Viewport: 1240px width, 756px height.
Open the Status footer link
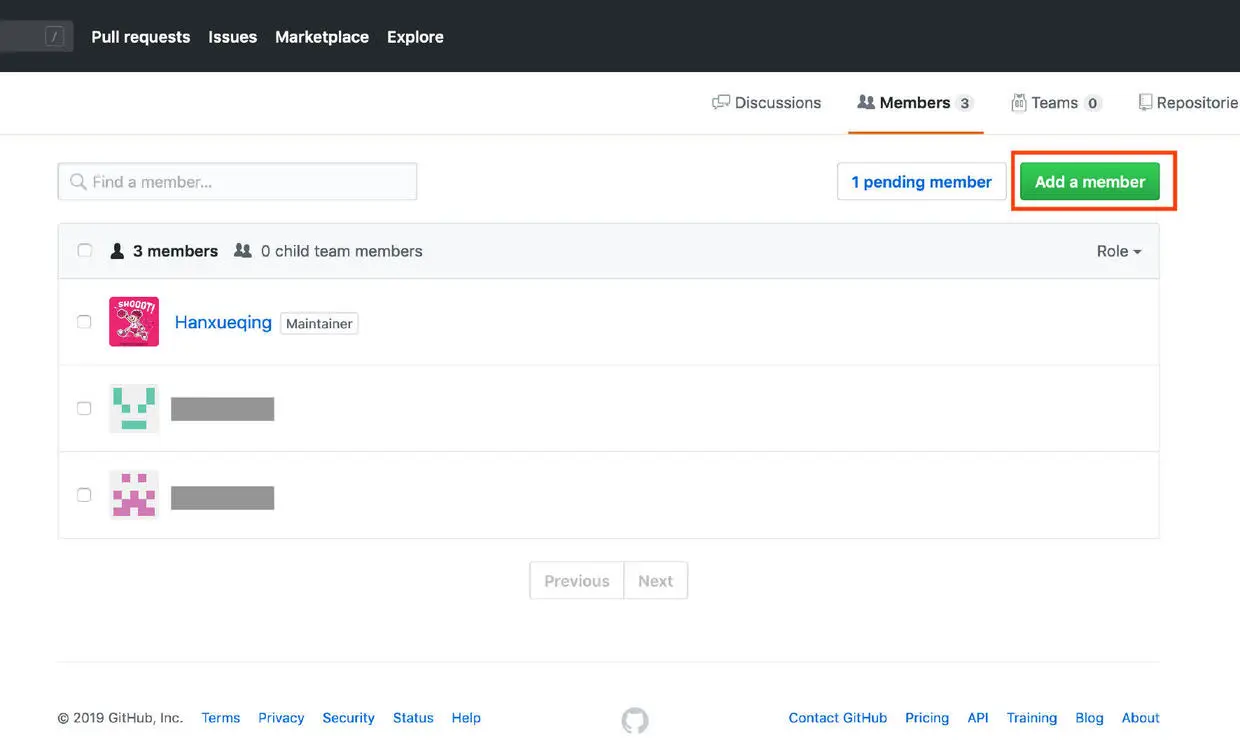point(413,718)
